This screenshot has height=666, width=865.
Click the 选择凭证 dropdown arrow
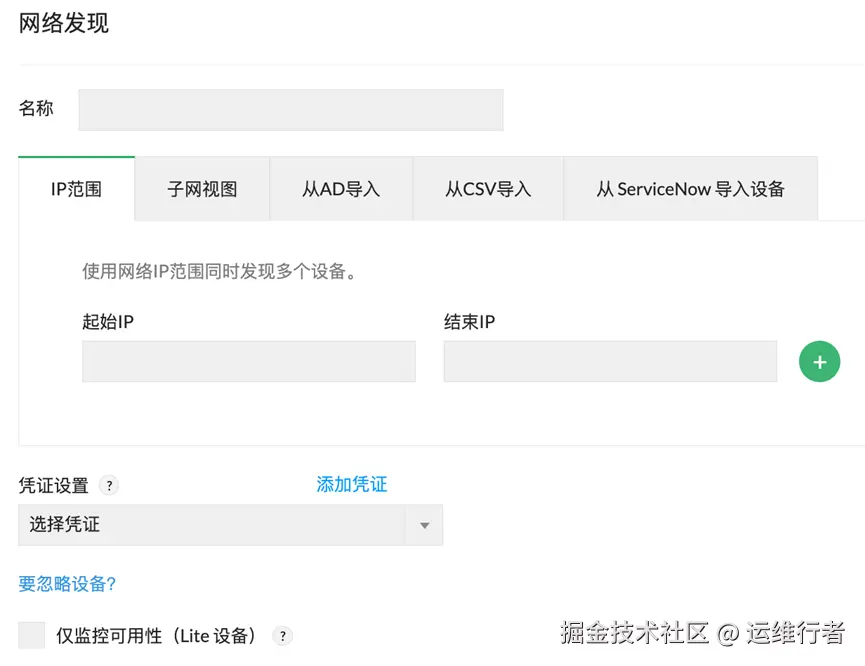click(x=424, y=526)
